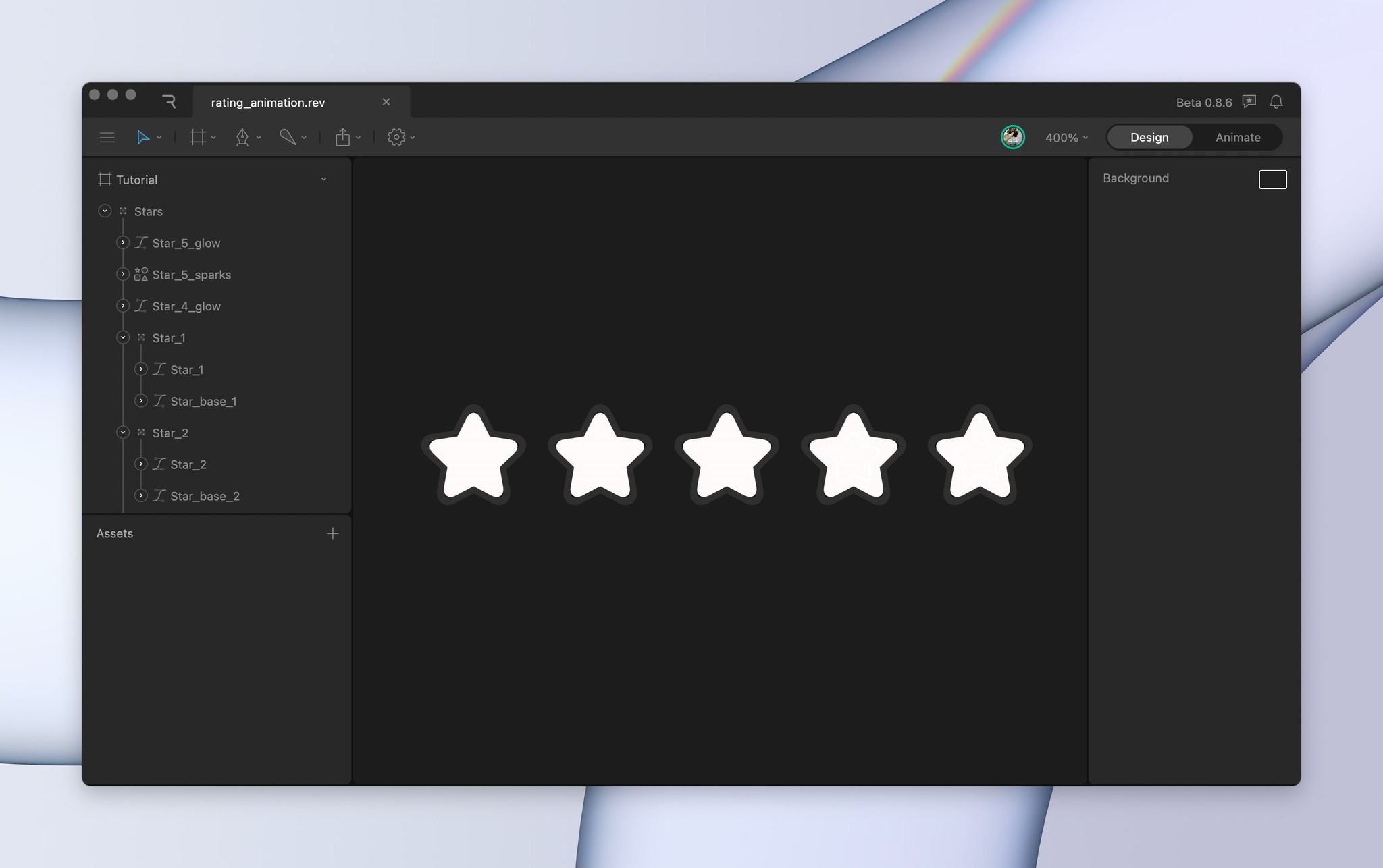Collapse the Stars group in hierarchy

pos(105,211)
